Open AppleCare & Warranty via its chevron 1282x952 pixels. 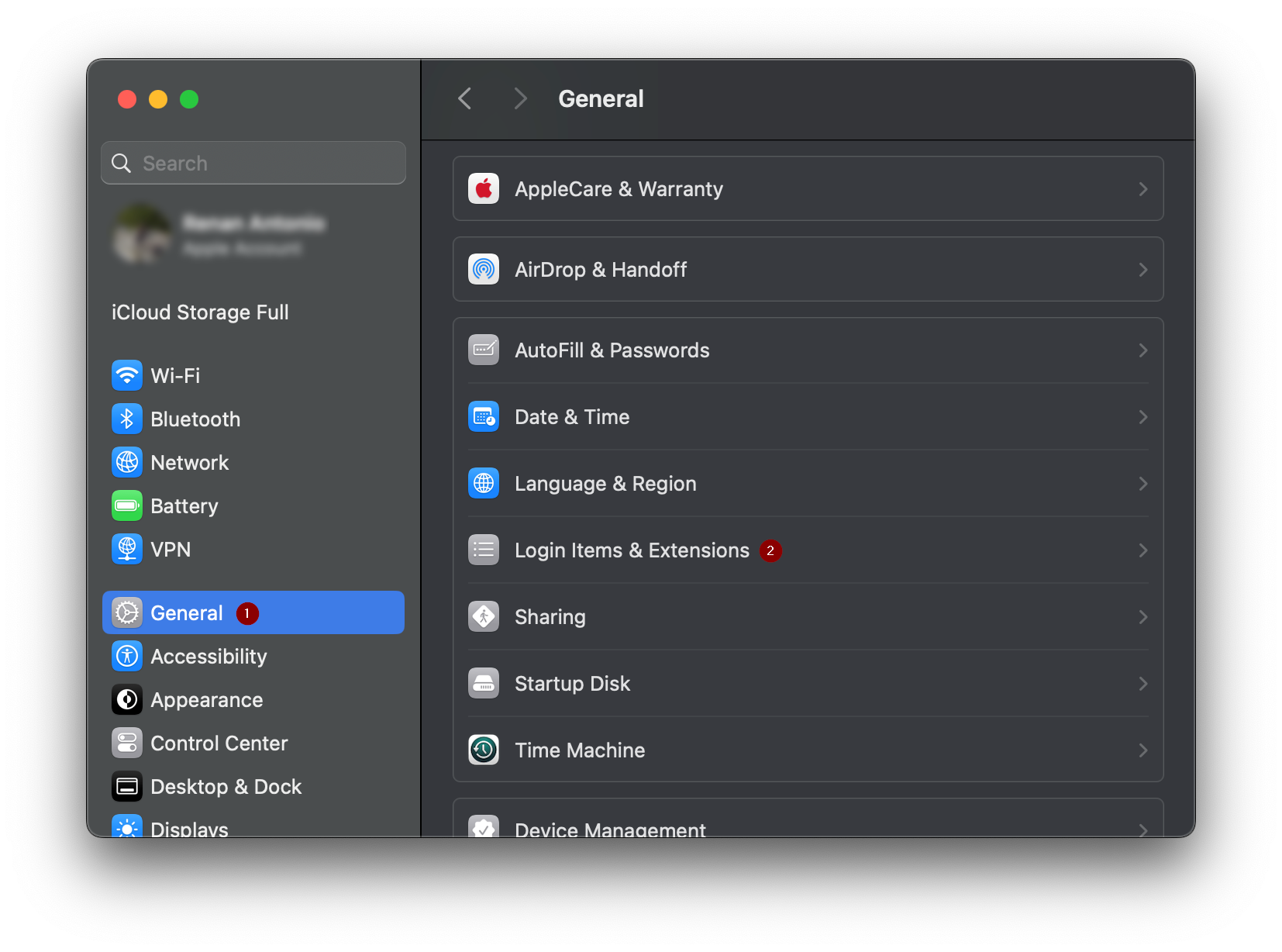1143,189
